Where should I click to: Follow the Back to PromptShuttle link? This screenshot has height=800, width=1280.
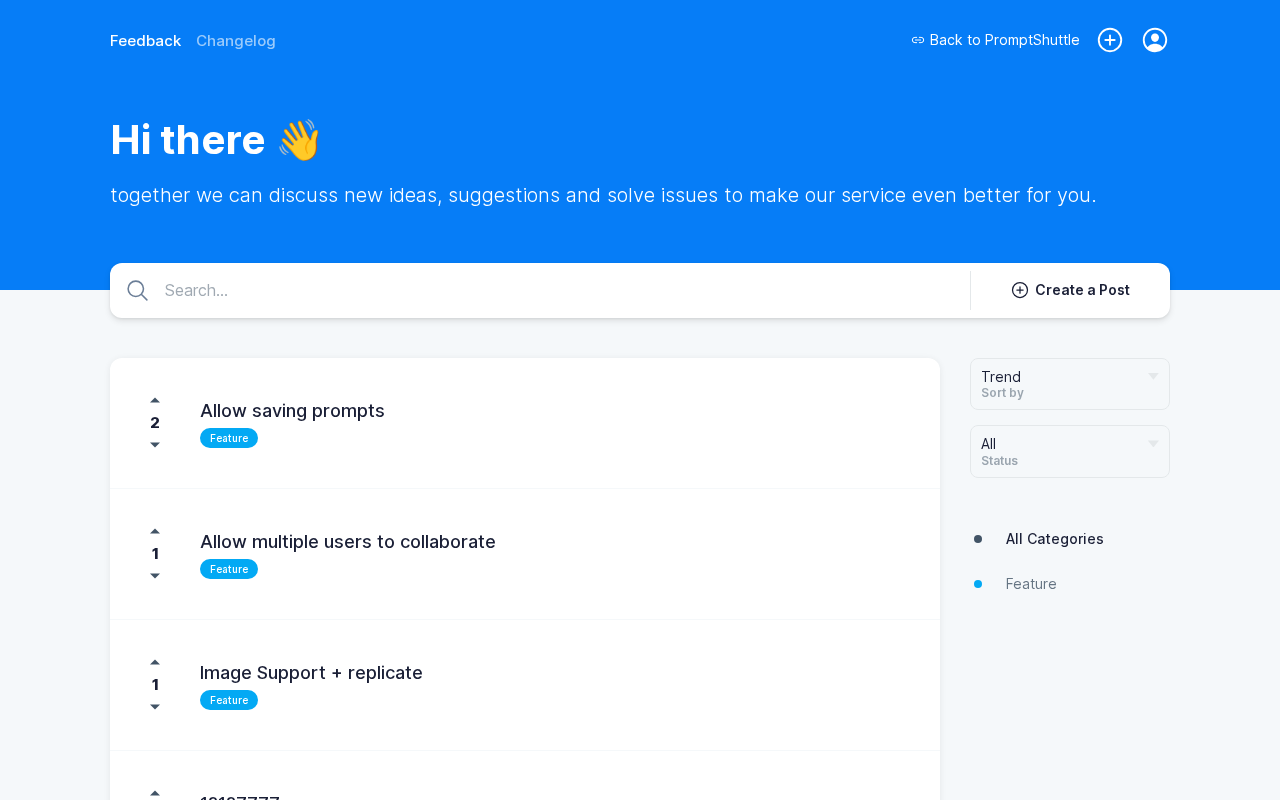995,40
